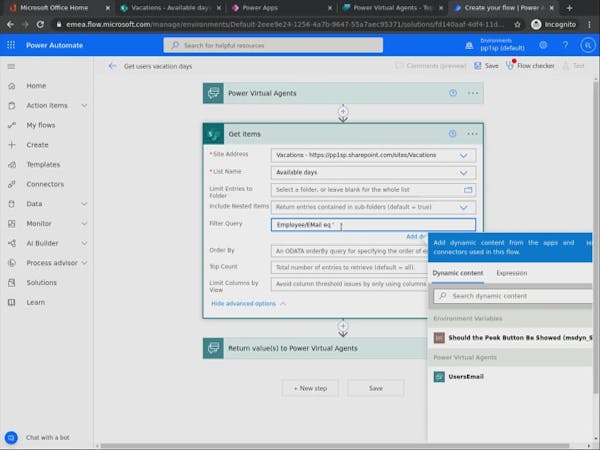This screenshot has width=600, height=450.
Task: Click the browser back arrow
Action: pyautogui.click(x=10, y=24)
